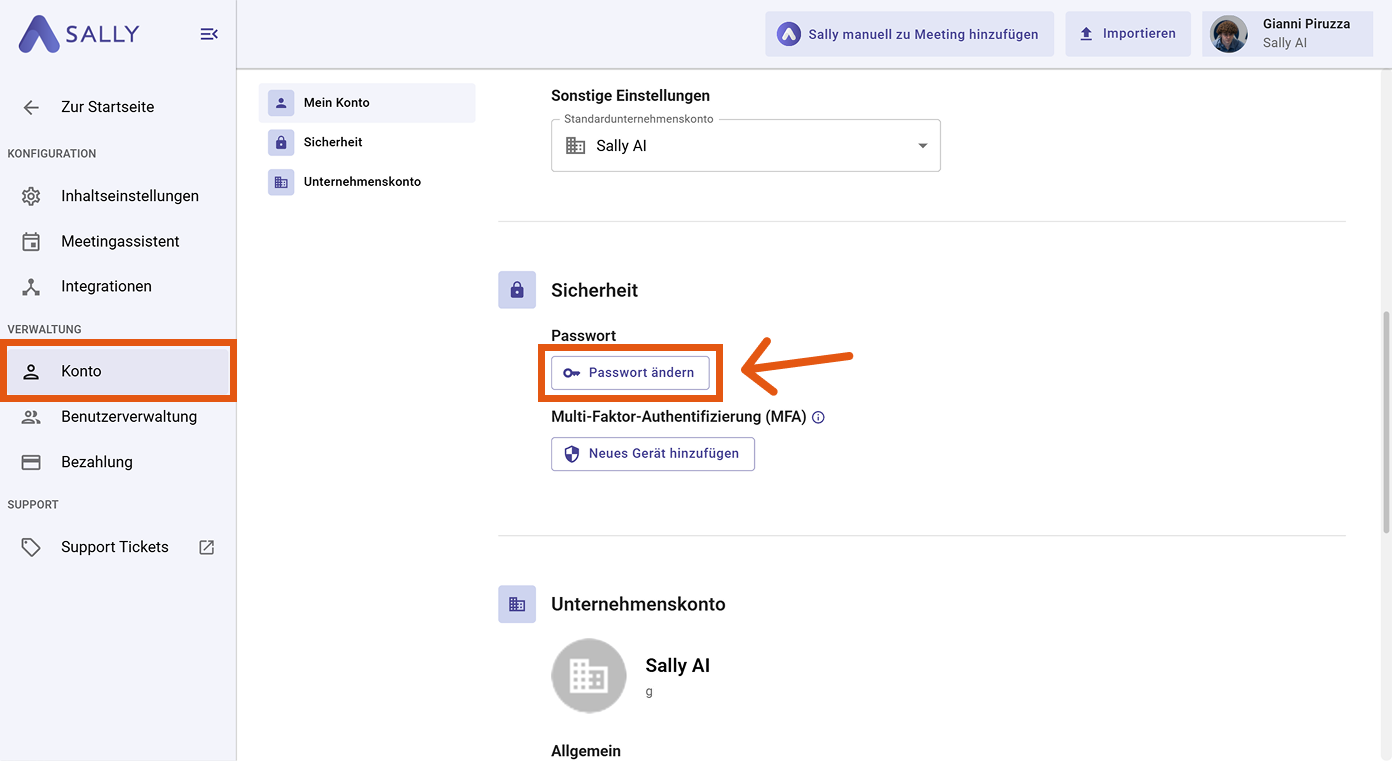Screen dimensions: 1392x761
Task: Click the back arrow for Zur Startseite
Action: tap(31, 107)
